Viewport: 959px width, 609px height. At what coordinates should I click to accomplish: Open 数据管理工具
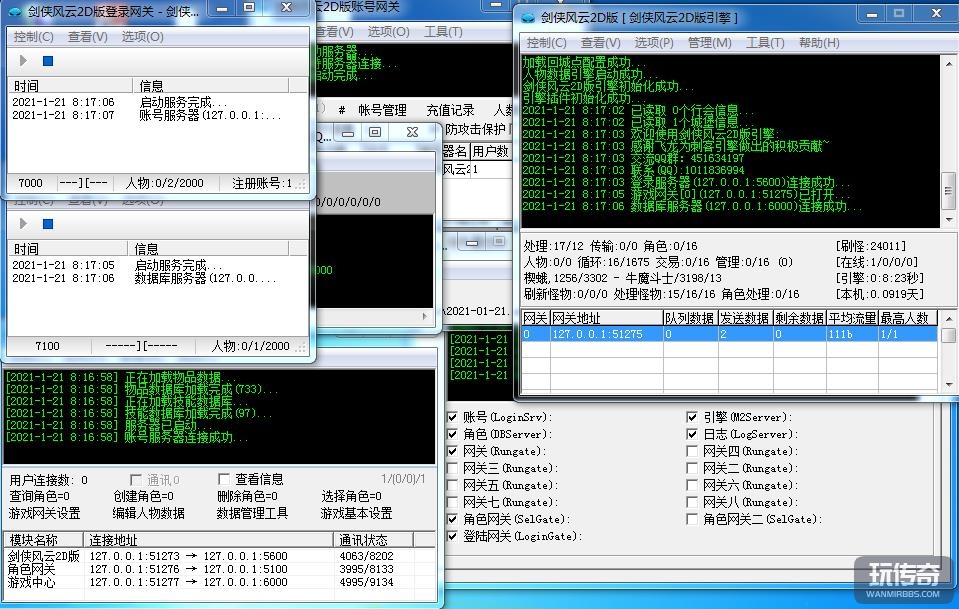point(252,514)
